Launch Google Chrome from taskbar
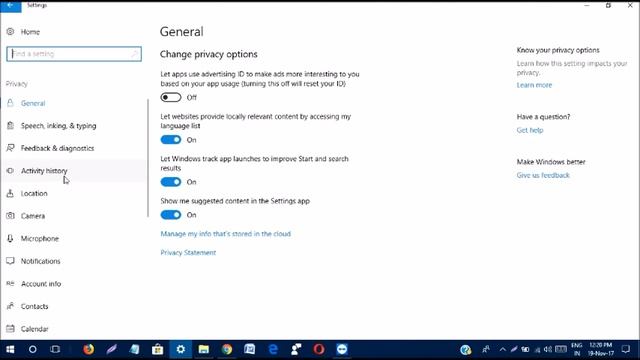 click(227, 349)
